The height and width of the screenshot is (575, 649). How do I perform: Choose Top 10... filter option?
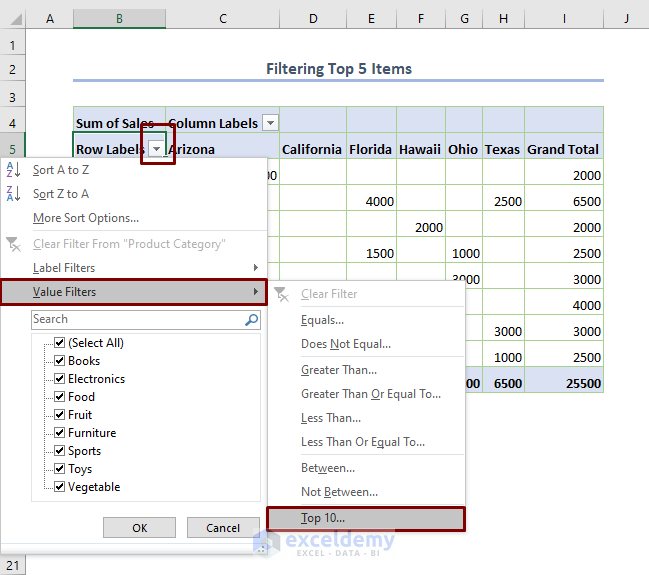(367, 518)
